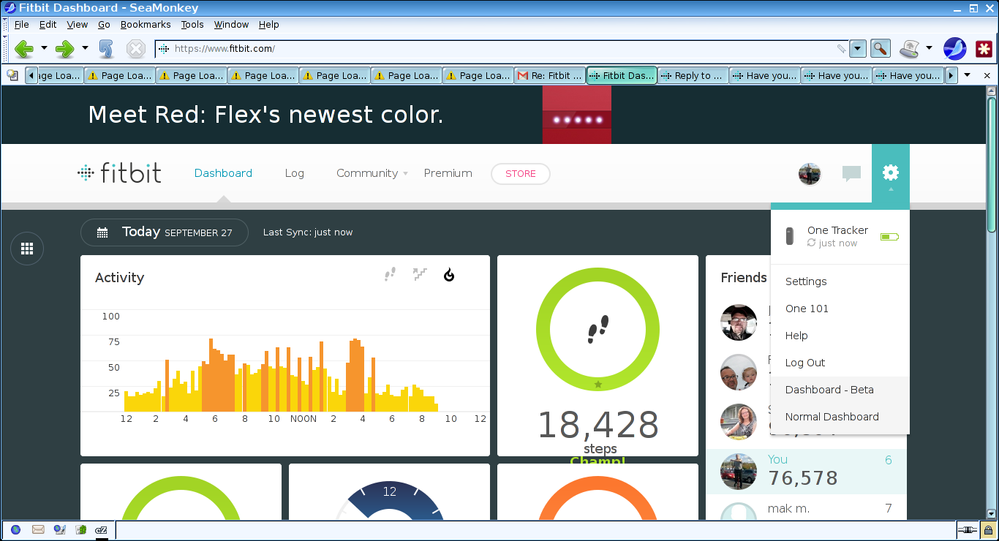Click the 18,428 steps progress ring
The height and width of the screenshot is (541, 999).
pos(598,329)
